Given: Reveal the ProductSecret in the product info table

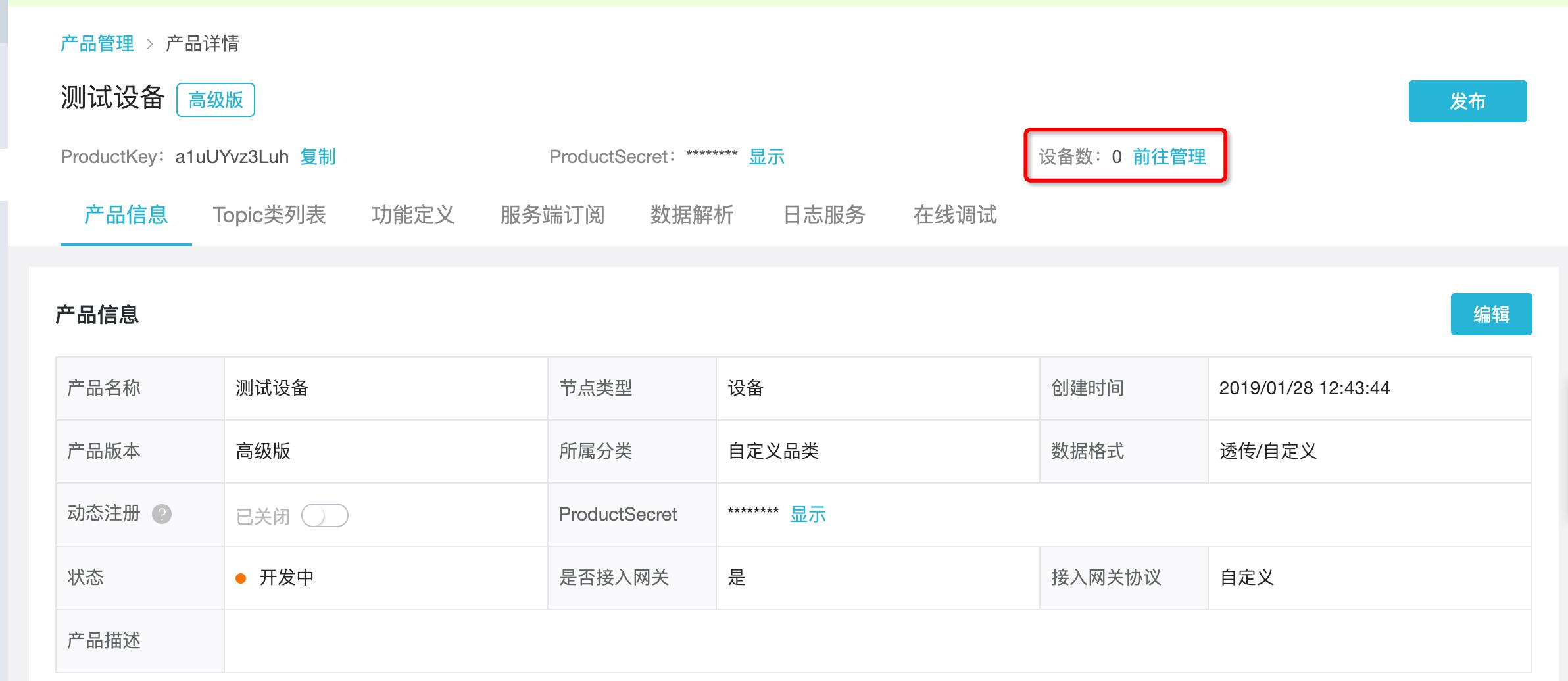Looking at the screenshot, I should click(x=808, y=515).
